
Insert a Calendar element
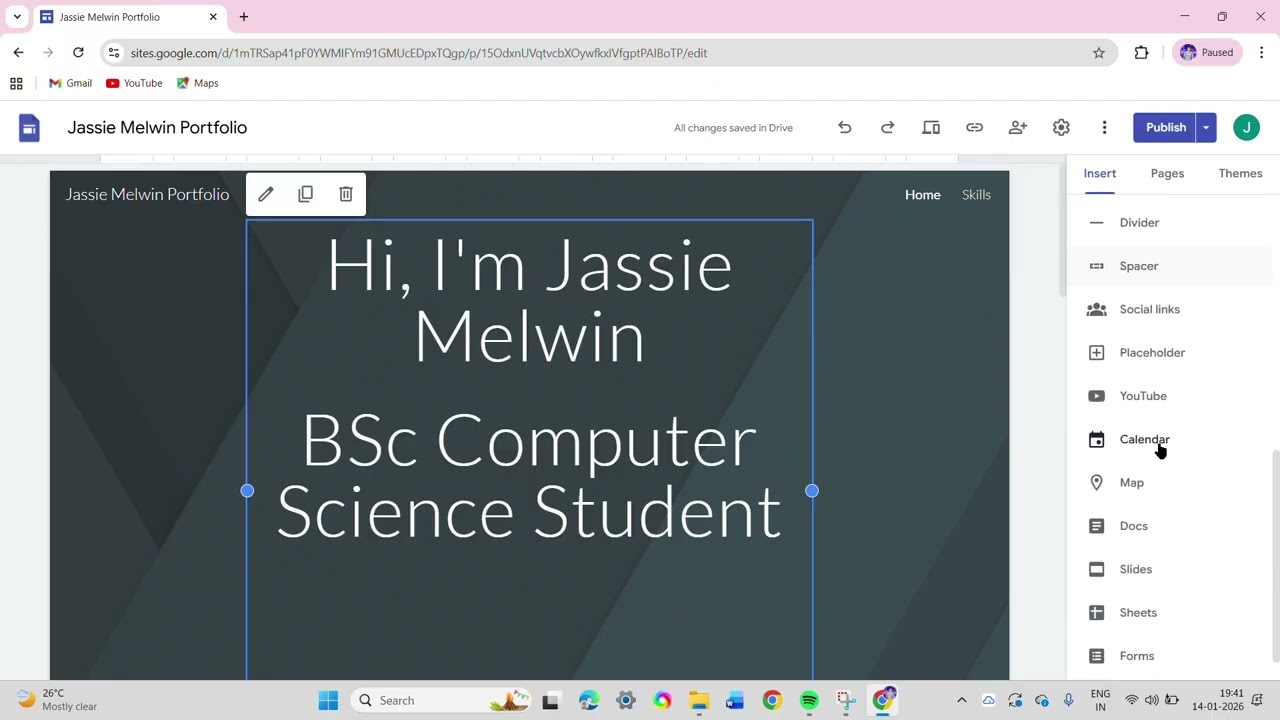click(x=1170, y=439)
